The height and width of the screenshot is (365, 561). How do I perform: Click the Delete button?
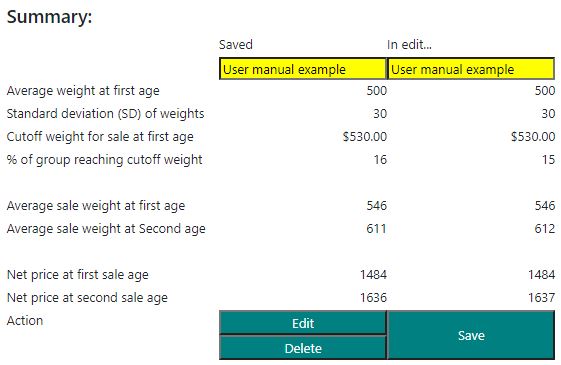(x=303, y=348)
